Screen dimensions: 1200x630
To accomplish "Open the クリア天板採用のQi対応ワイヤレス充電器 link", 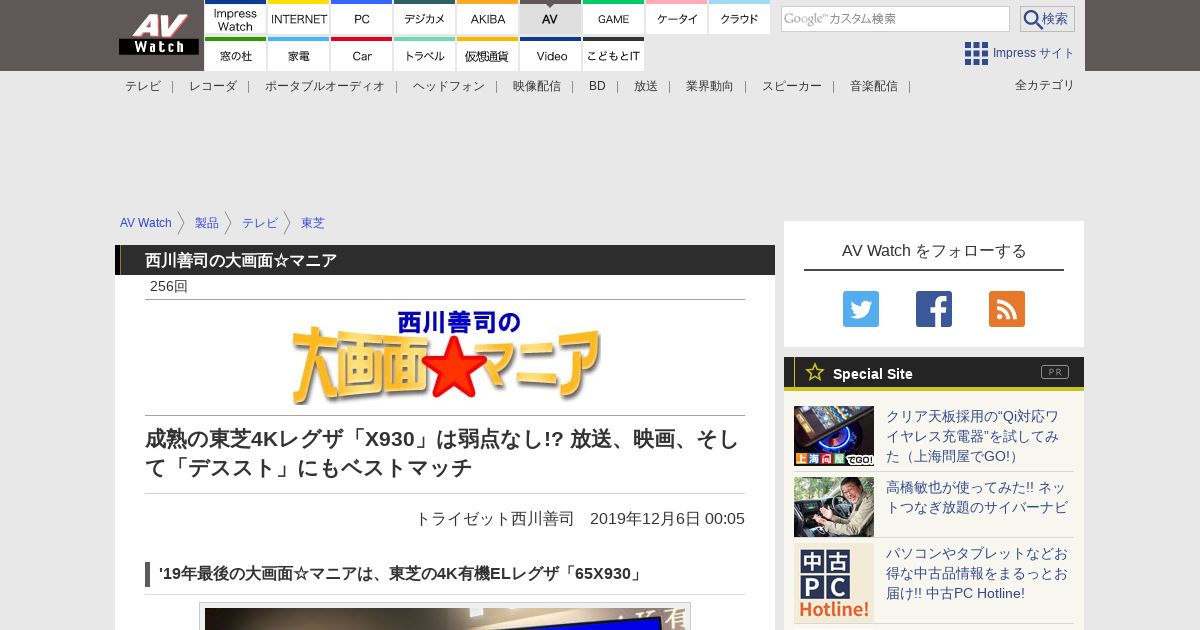I will pos(972,436).
